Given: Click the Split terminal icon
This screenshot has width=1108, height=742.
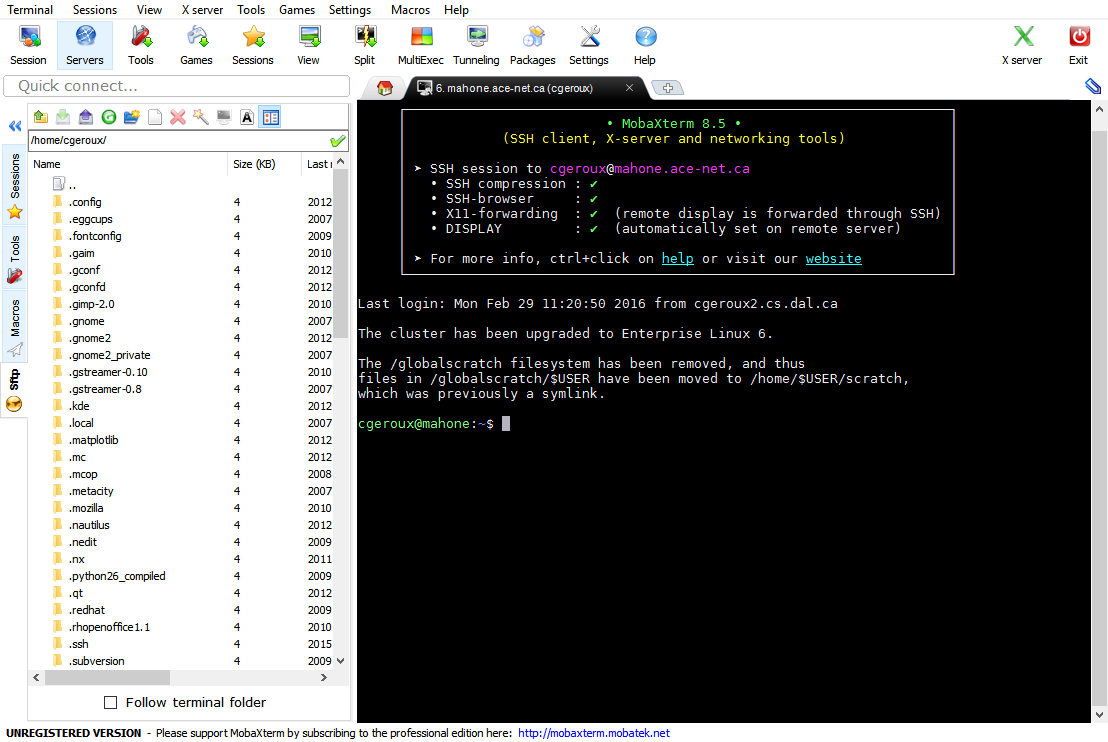Looking at the screenshot, I should pos(365,45).
